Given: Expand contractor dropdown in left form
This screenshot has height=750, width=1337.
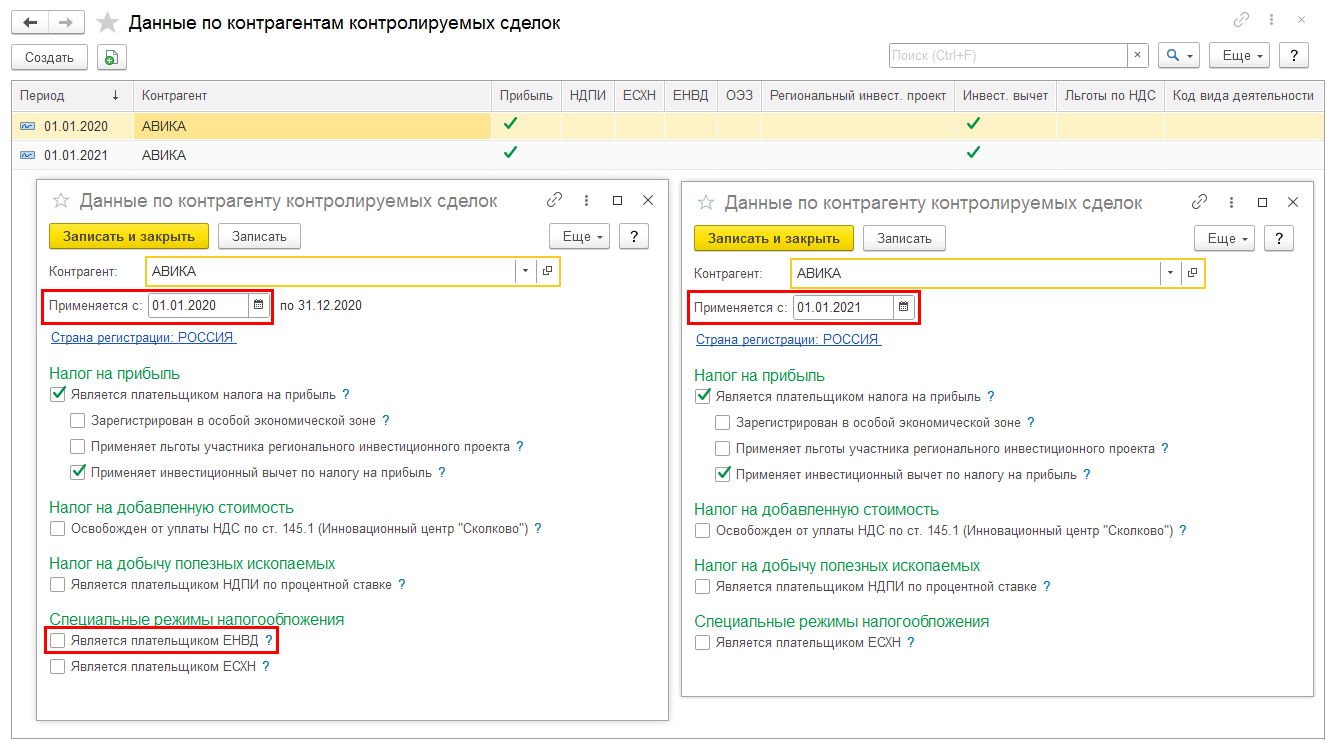Looking at the screenshot, I should tap(525, 271).
